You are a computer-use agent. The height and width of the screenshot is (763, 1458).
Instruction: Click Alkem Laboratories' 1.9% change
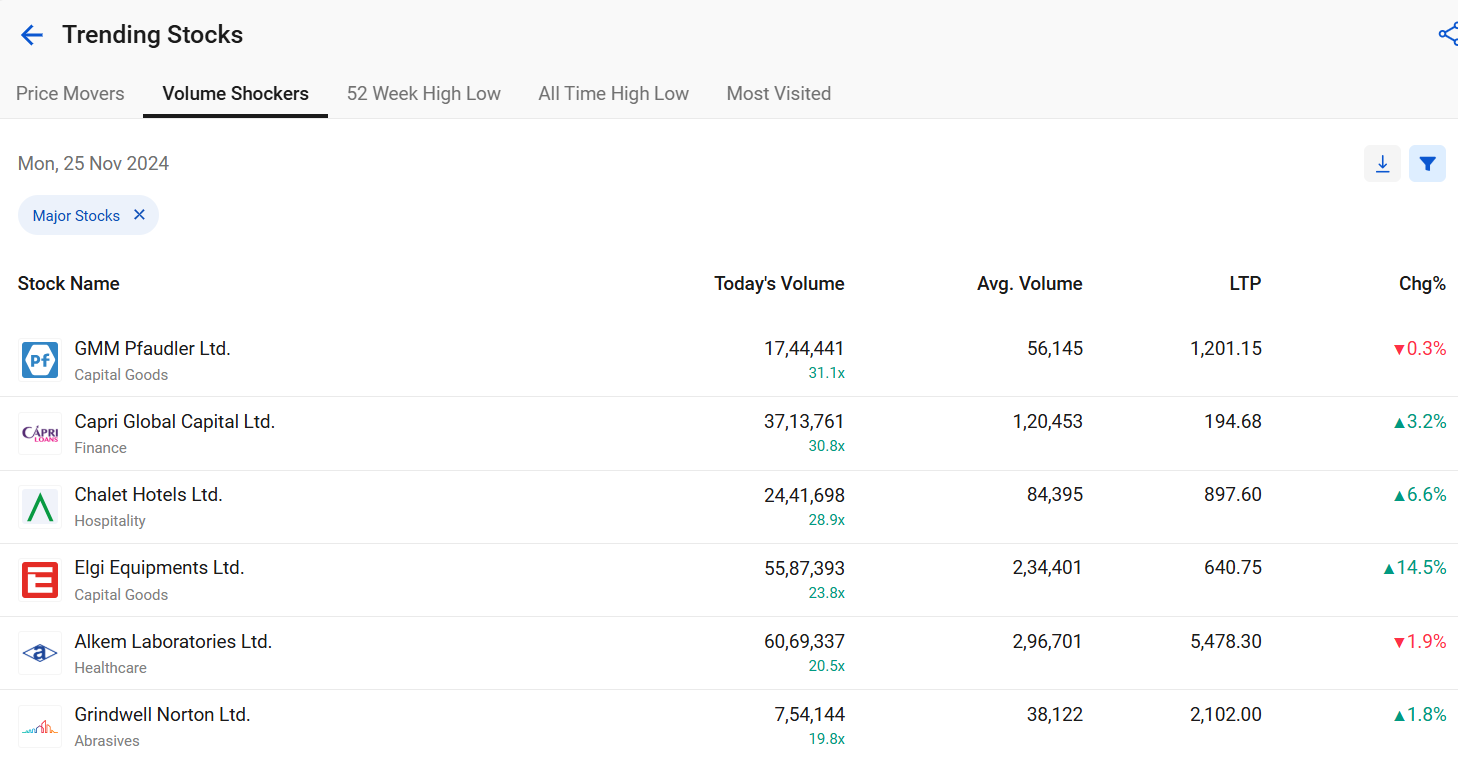click(1419, 641)
